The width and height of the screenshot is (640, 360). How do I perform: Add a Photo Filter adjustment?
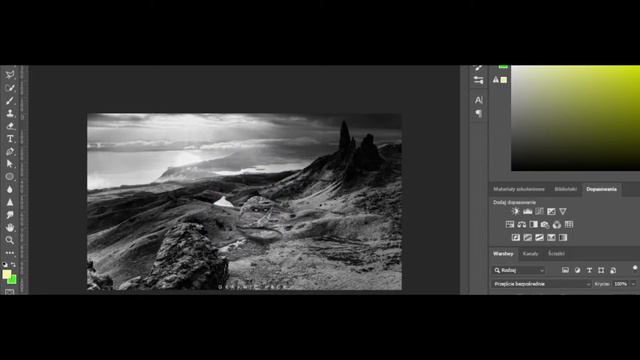point(545,224)
